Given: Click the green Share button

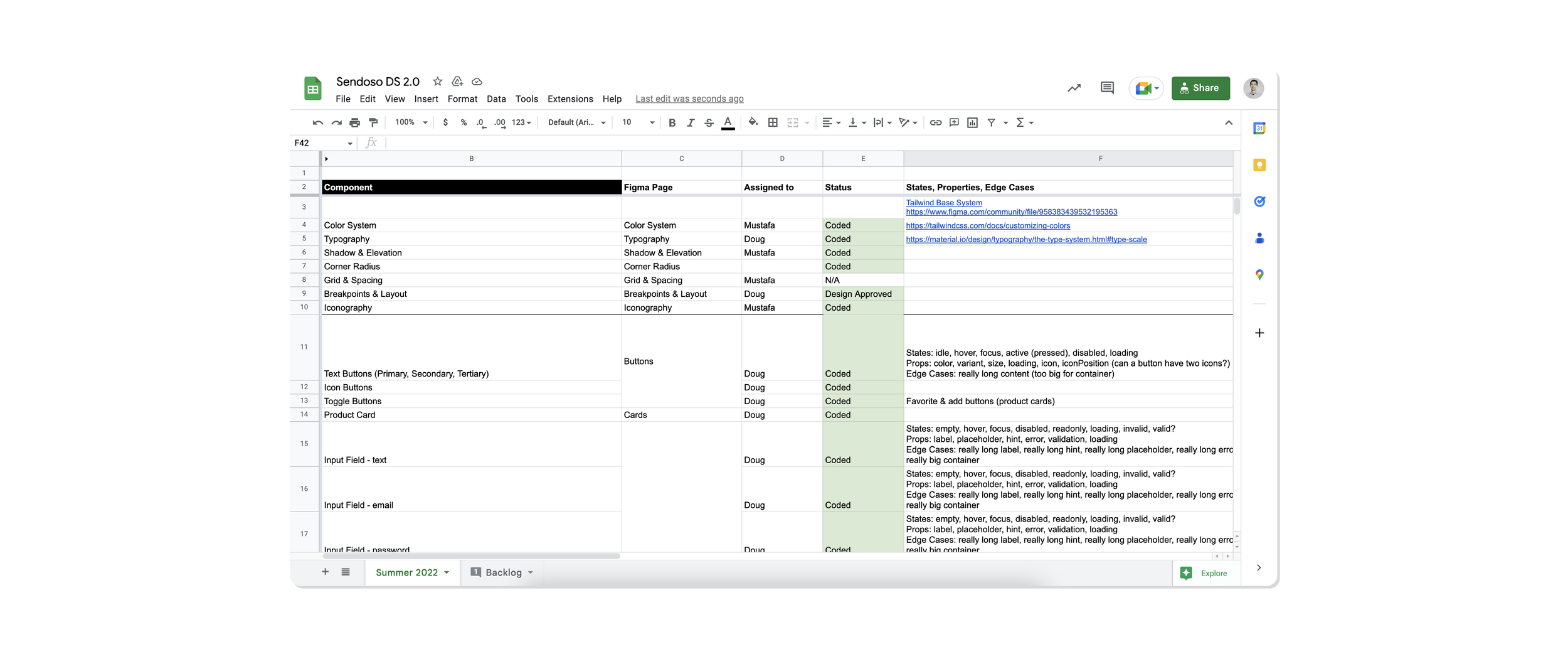Looking at the screenshot, I should click(x=1200, y=88).
